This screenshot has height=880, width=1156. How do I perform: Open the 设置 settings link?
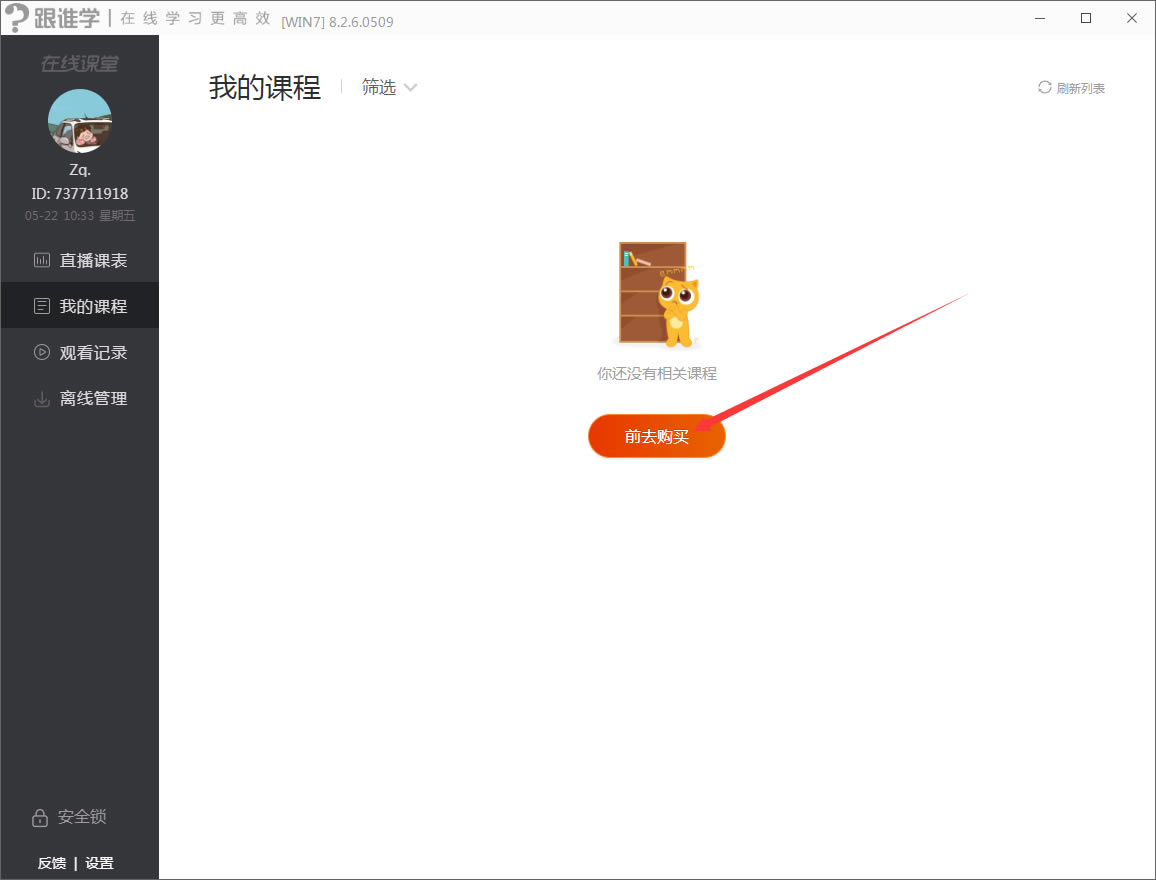pyautogui.click(x=100, y=862)
